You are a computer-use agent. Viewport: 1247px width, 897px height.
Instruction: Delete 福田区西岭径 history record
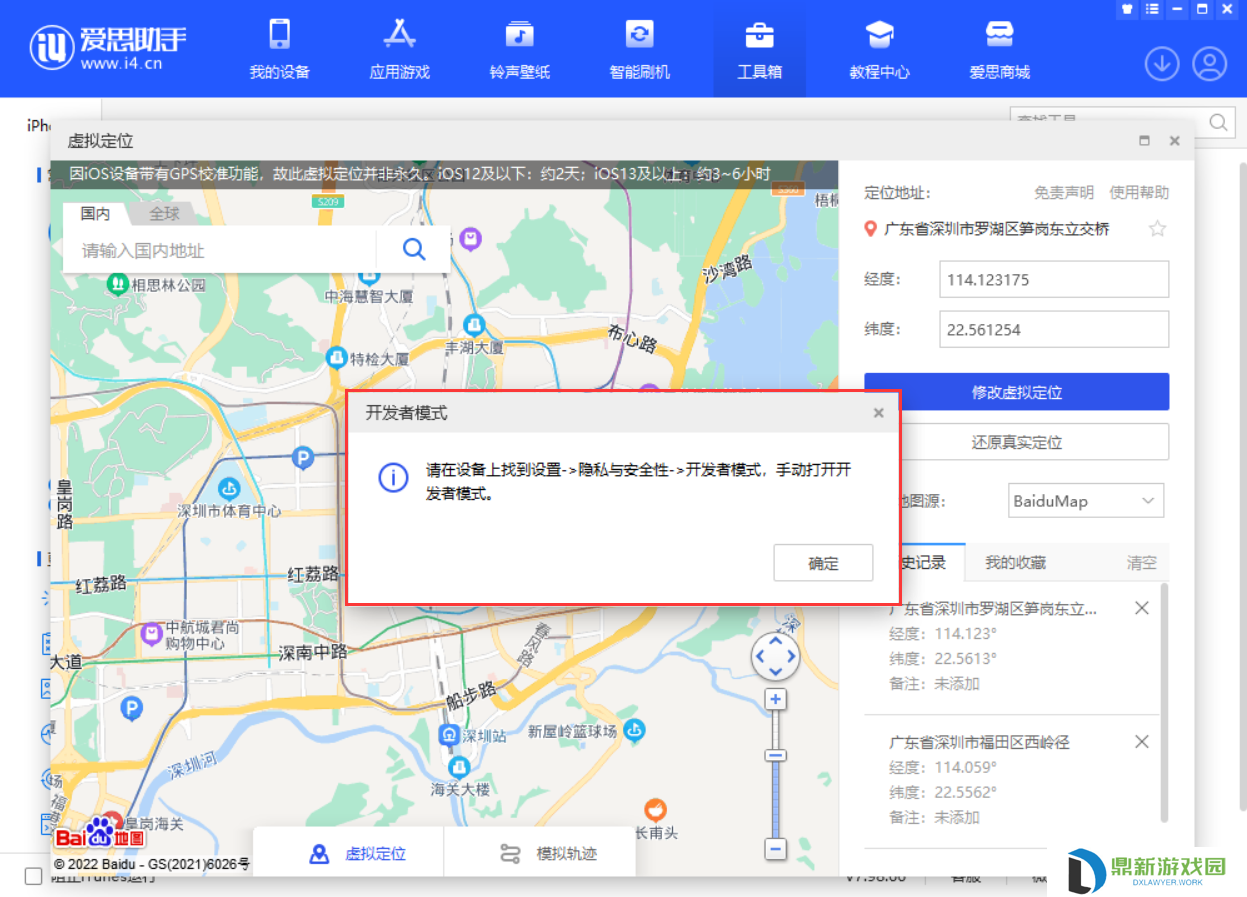click(1142, 742)
